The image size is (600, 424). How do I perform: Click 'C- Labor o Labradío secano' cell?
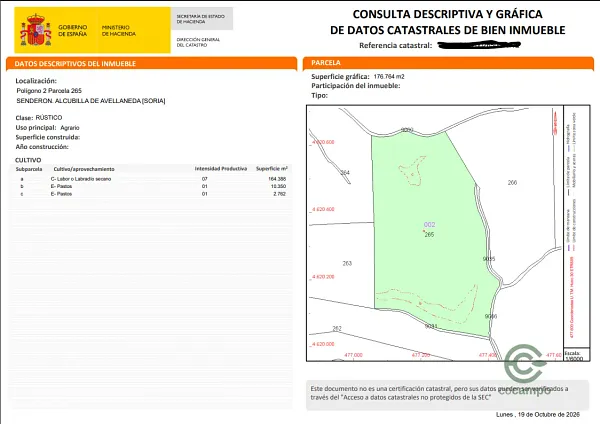tap(81, 179)
